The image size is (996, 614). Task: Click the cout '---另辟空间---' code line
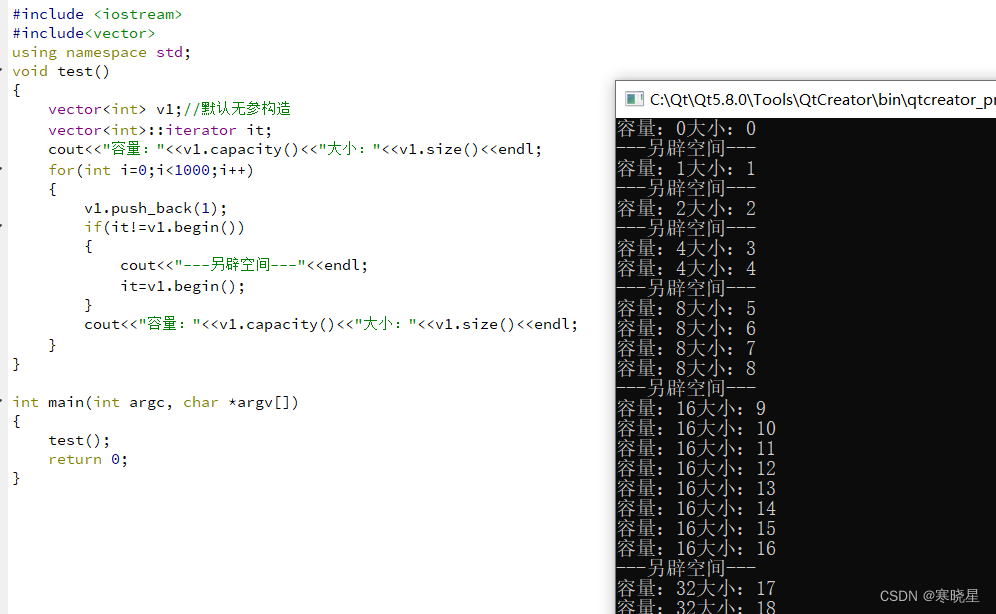click(x=244, y=265)
